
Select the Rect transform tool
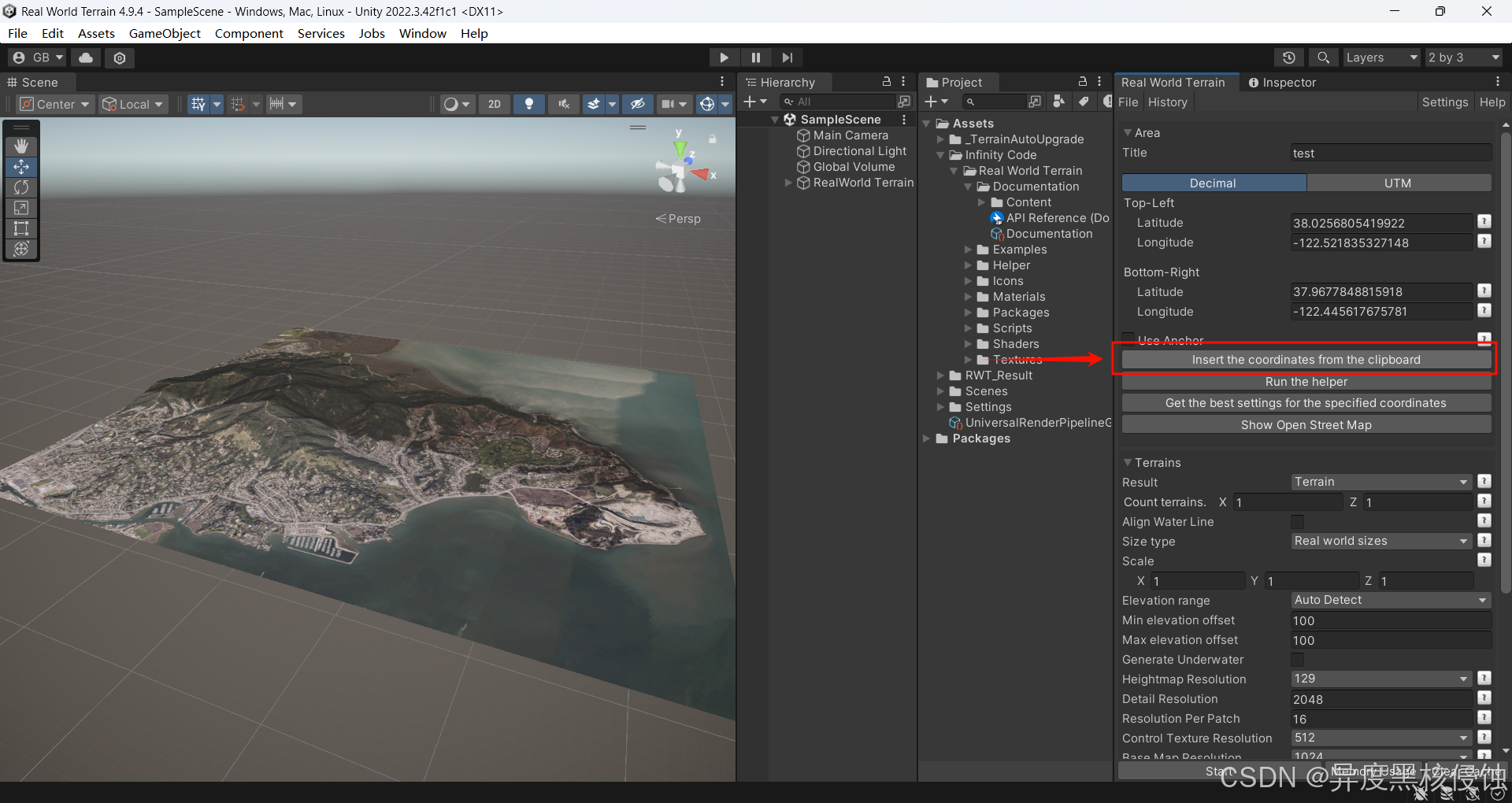(21, 228)
